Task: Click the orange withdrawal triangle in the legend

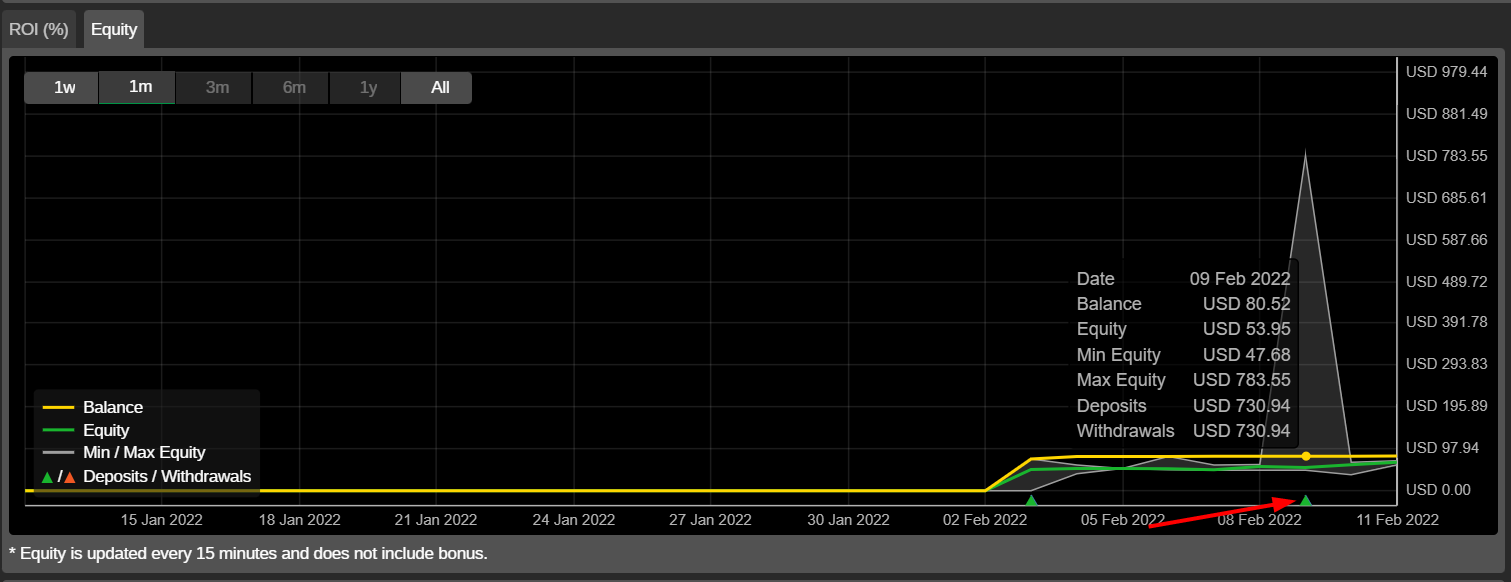Action: pyautogui.click(x=70, y=477)
